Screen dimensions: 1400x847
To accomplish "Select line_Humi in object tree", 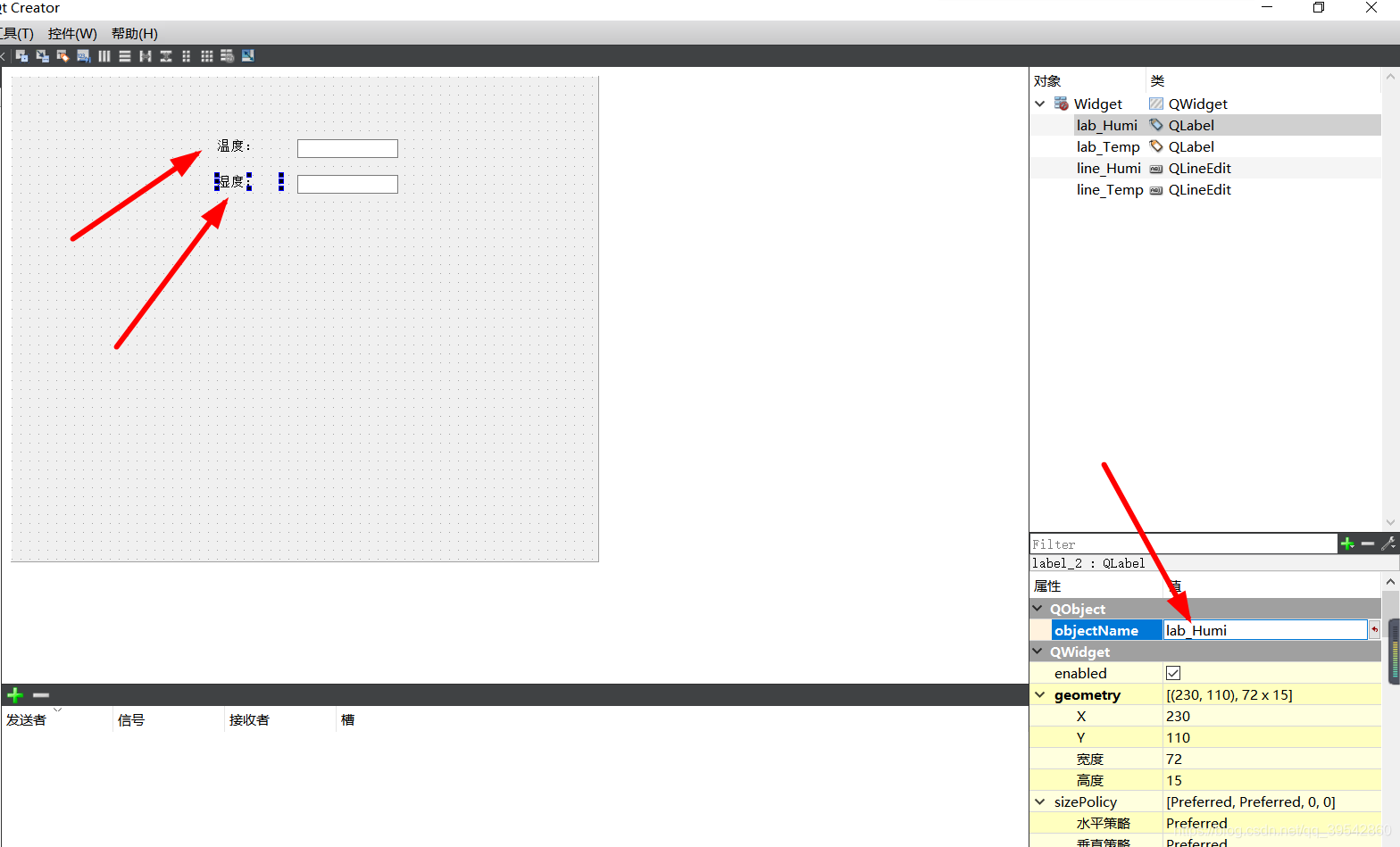I will click(1109, 168).
